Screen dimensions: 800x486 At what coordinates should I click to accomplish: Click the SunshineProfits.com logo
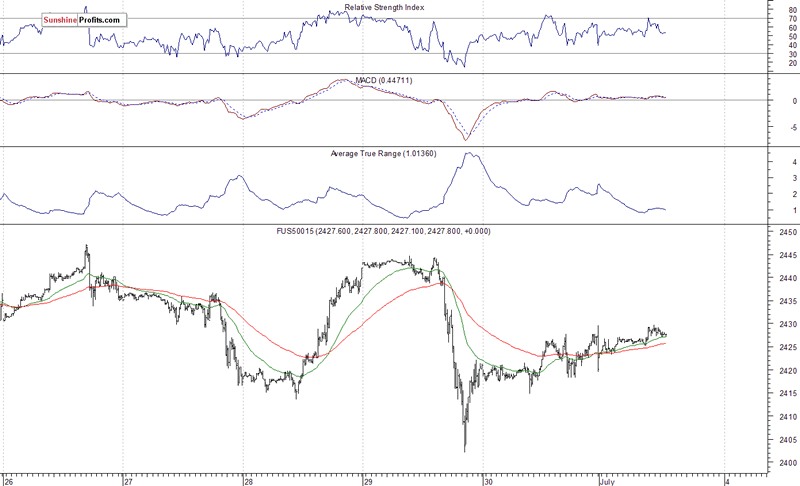point(83,19)
